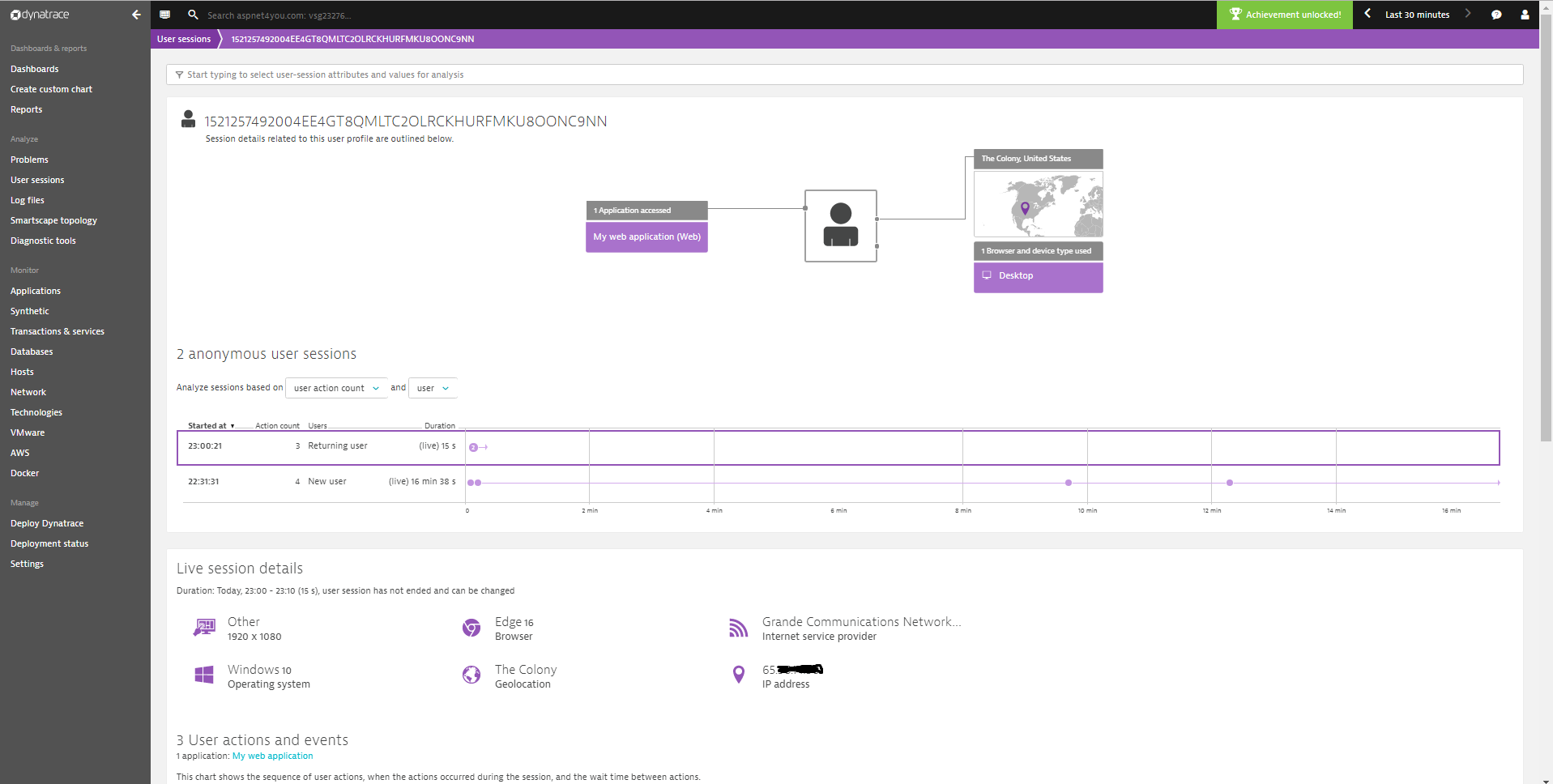Open the notifications panel icon in top bar
This screenshot has height=784, width=1553.
pos(165,15)
